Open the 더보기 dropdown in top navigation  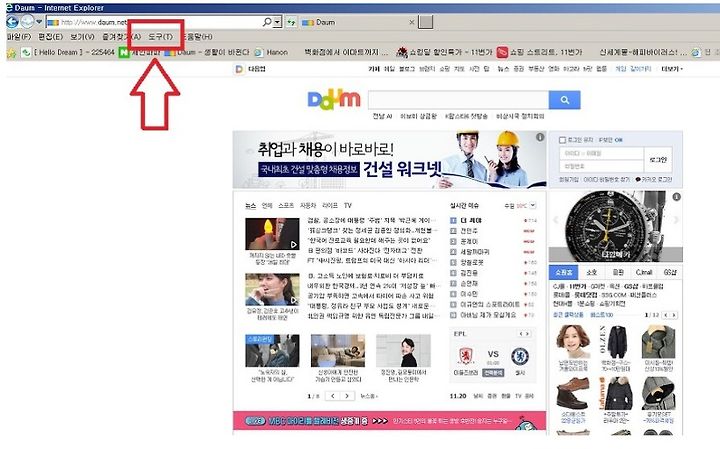672,69
